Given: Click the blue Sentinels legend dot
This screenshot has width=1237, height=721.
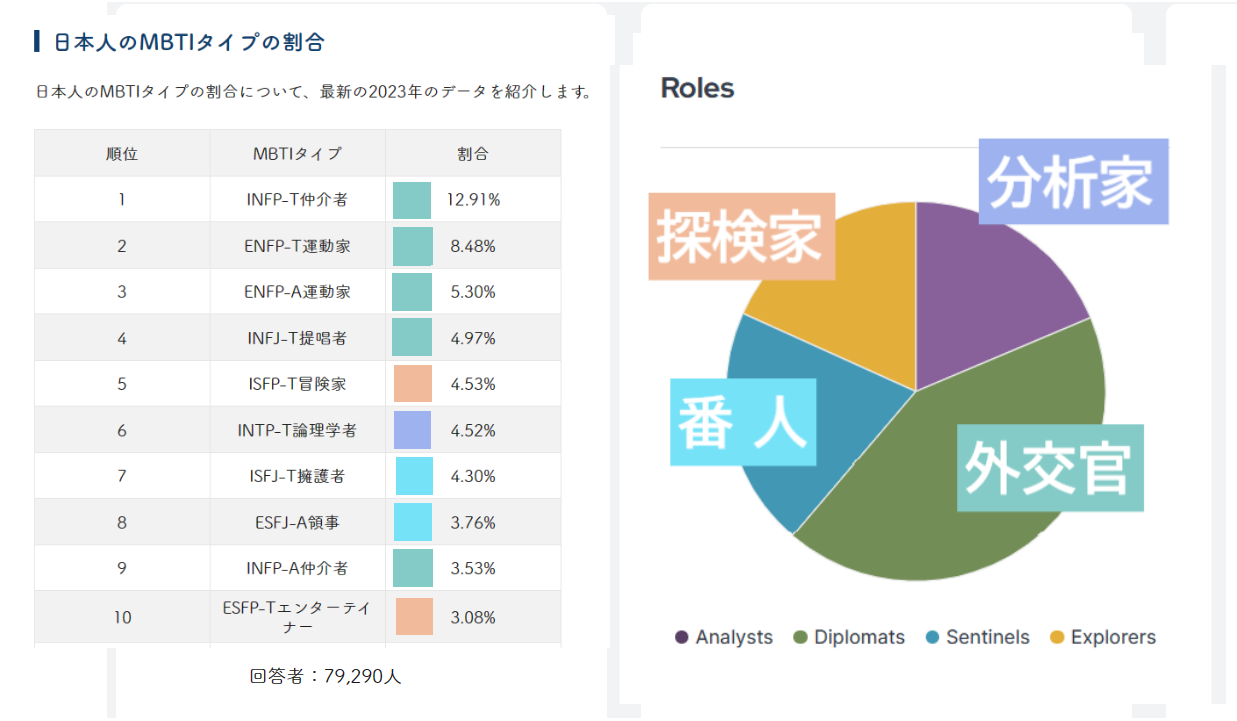Looking at the screenshot, I should (x=932, y=637).
